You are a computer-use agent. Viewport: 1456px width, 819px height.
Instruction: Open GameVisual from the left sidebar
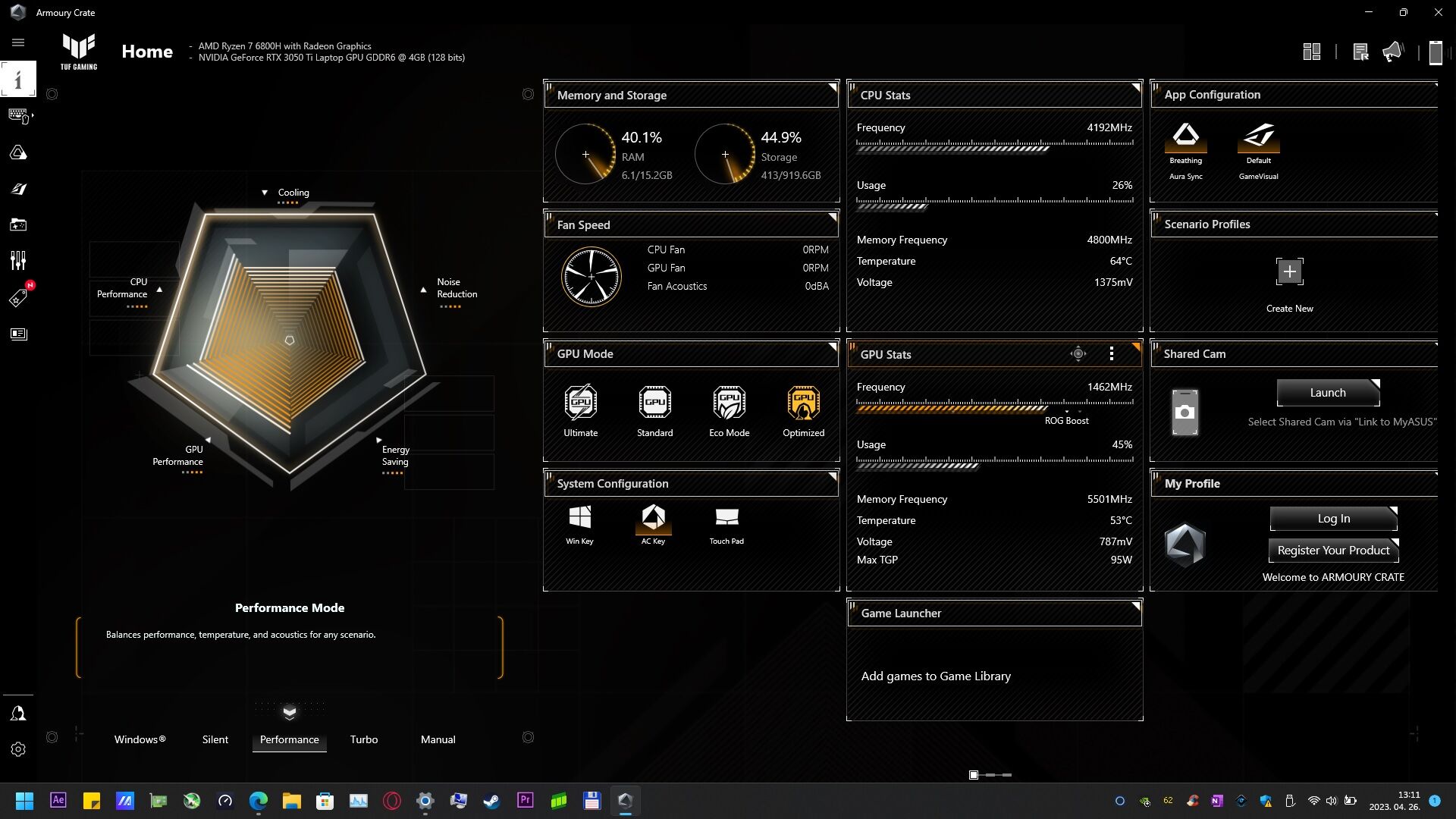[18, 189]
